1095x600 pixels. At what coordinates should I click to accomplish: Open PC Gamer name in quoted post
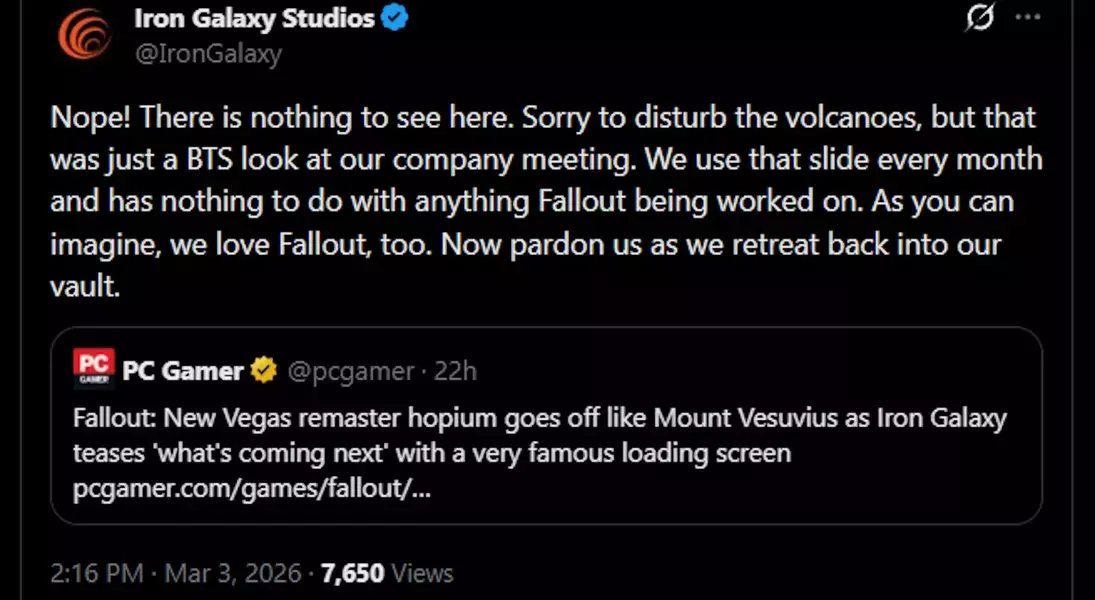pyautogui.click(x=182, y=371)
